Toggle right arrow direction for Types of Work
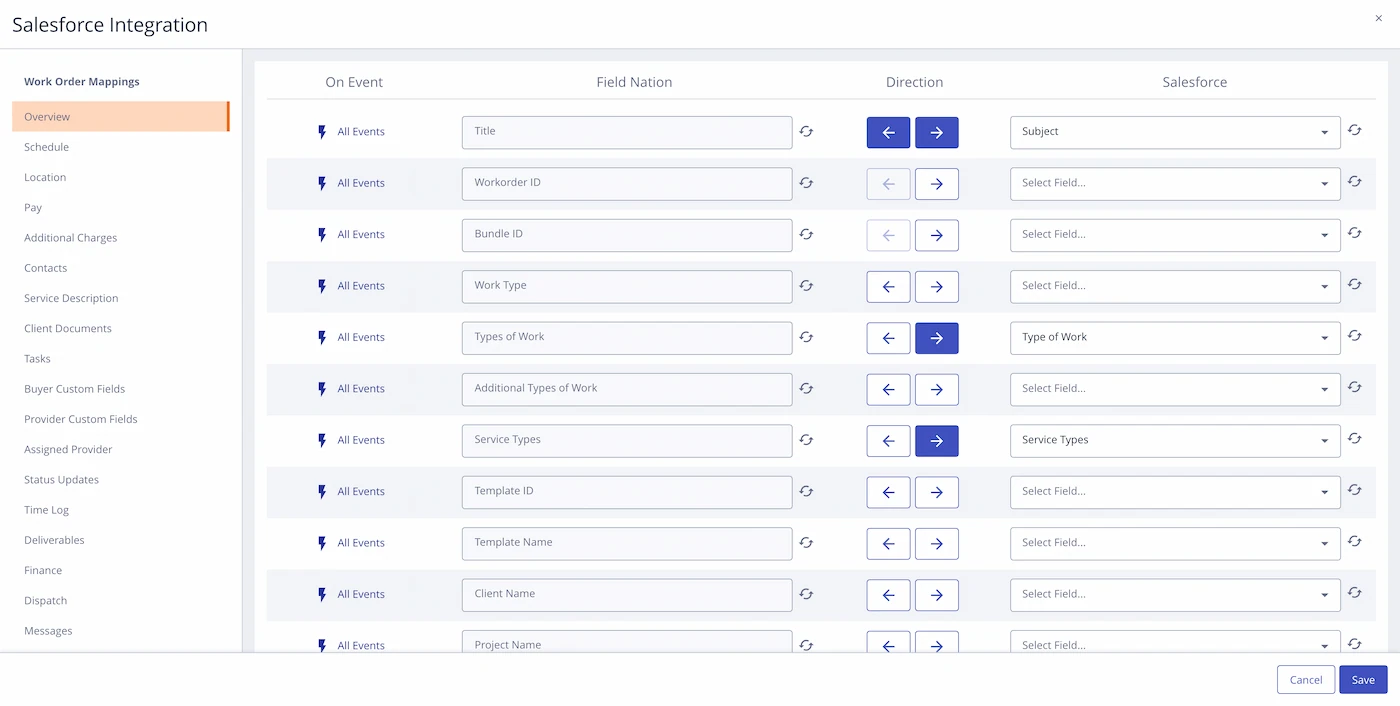Screen dimensions: 1400x706 936,338
